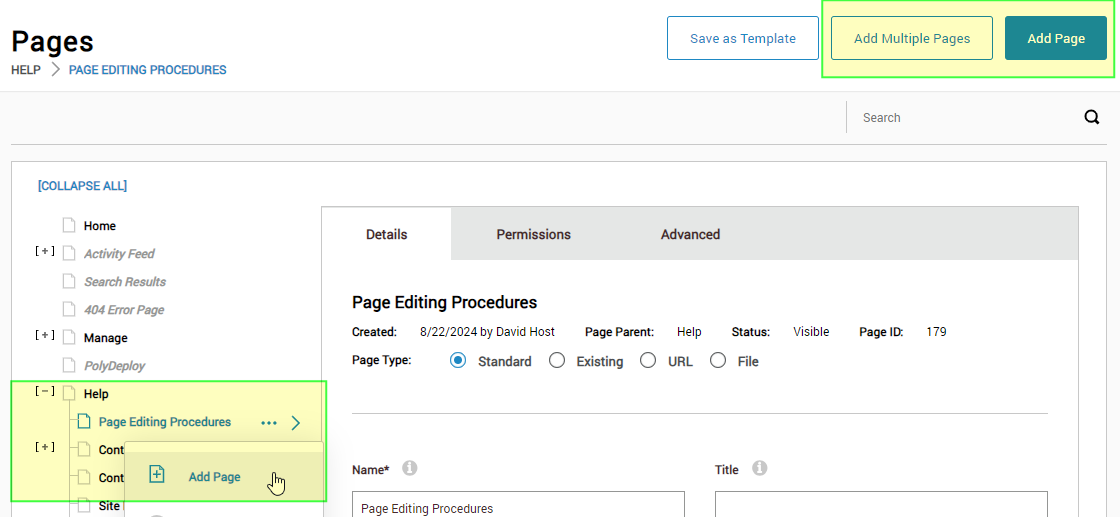Expand the Manage tree node

(x=45, y=336)
